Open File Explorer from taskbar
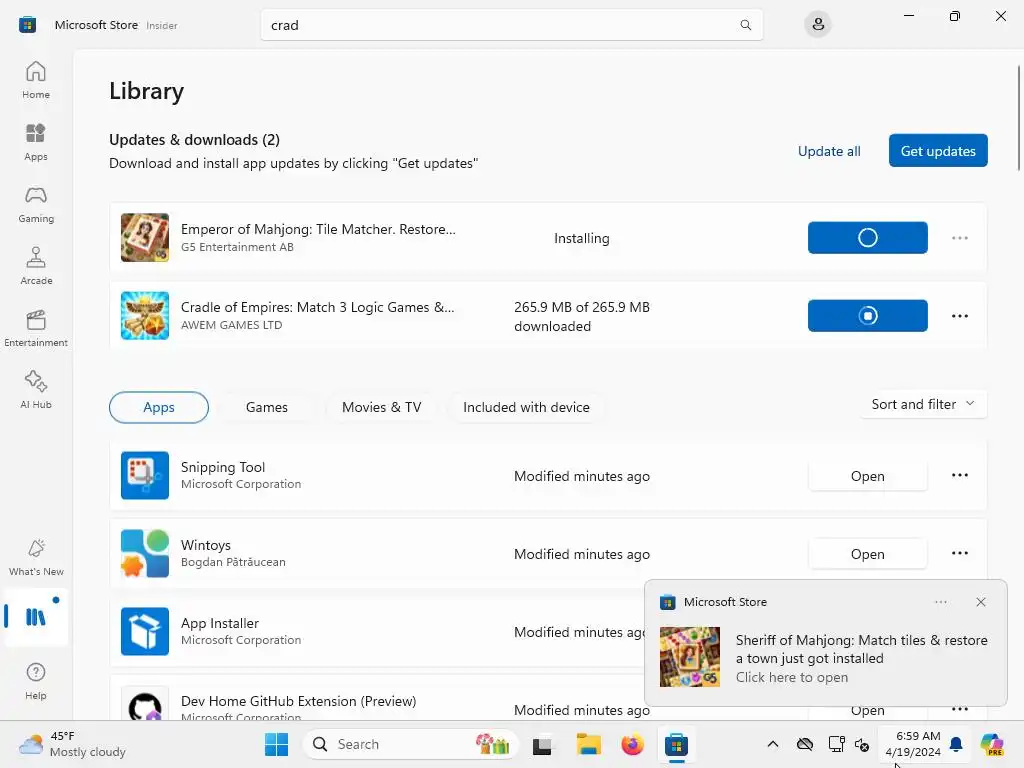1024x768 pixels. tap(588, 744)
